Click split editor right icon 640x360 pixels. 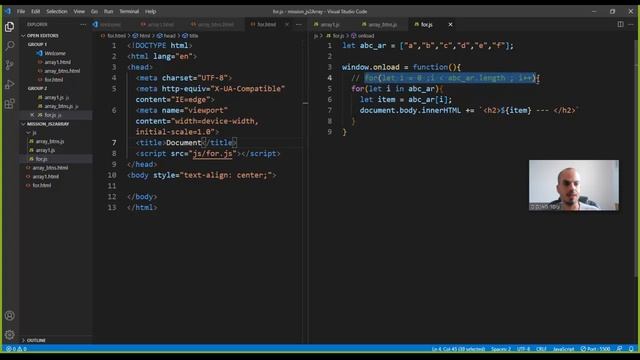620,24
